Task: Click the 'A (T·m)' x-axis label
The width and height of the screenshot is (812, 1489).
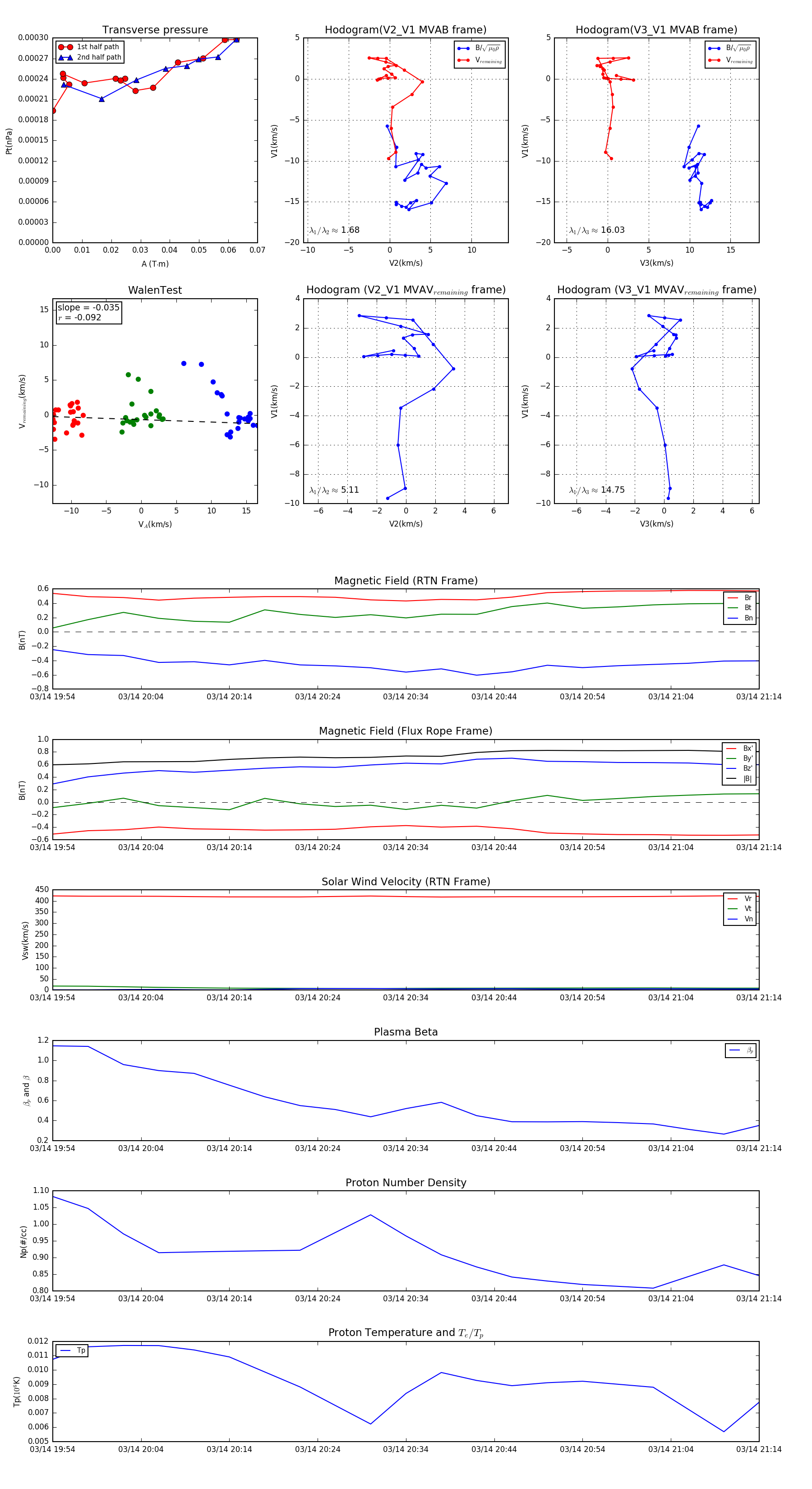Action: click(155, 264)
